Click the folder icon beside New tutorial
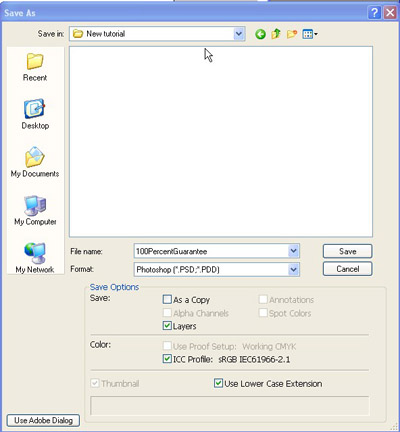400x432 pixels. coord(78,34)
